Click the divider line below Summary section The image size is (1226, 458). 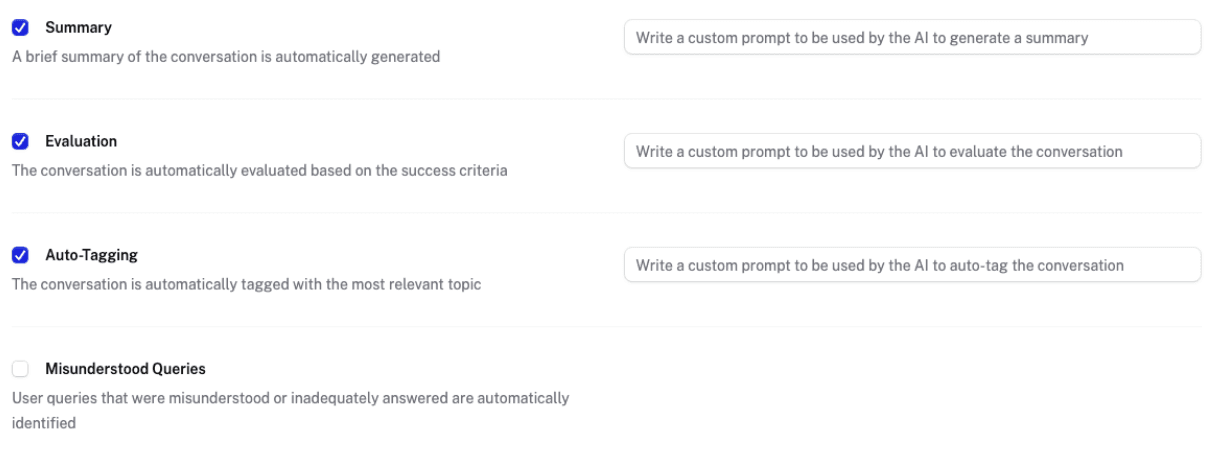(605, 99)
